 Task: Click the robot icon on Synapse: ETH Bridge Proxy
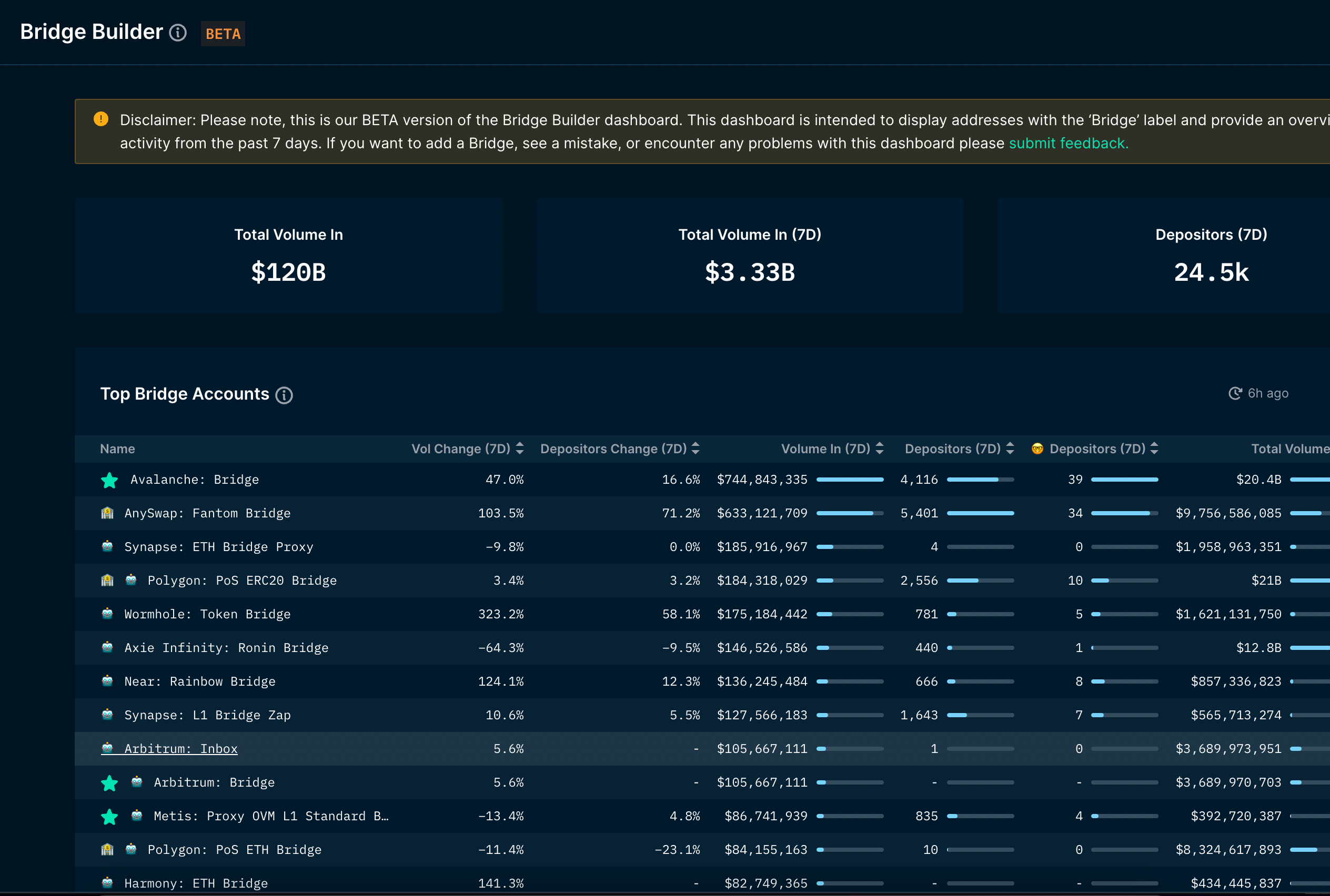[107, 546]
